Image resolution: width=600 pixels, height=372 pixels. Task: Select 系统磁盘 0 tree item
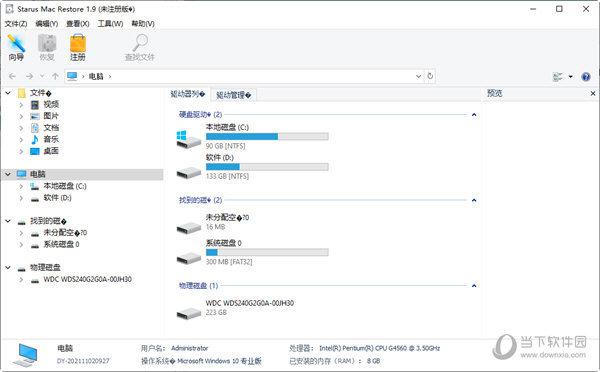(x=61, y=244)
